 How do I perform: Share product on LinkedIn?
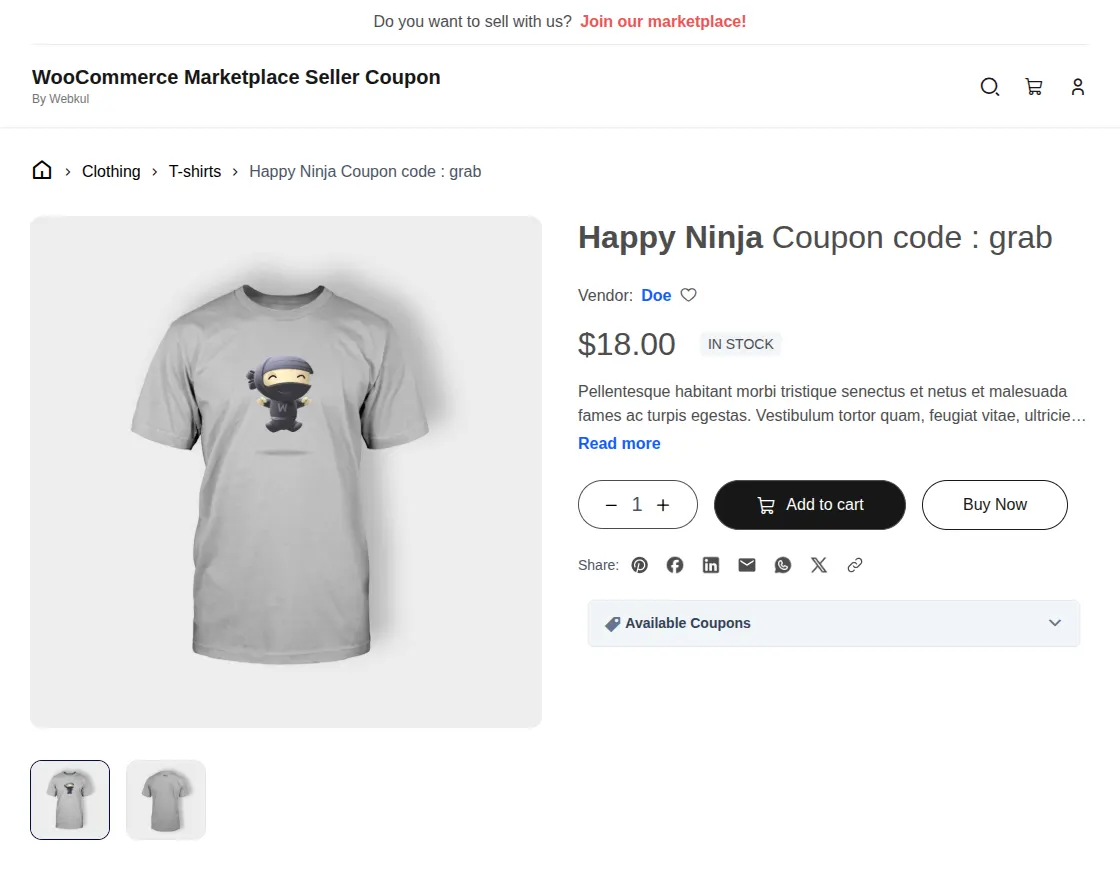[711, 565]
